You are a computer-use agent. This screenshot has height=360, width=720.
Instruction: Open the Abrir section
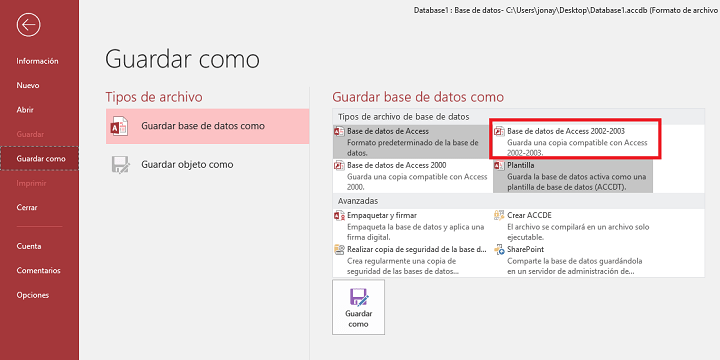point(25,110)
